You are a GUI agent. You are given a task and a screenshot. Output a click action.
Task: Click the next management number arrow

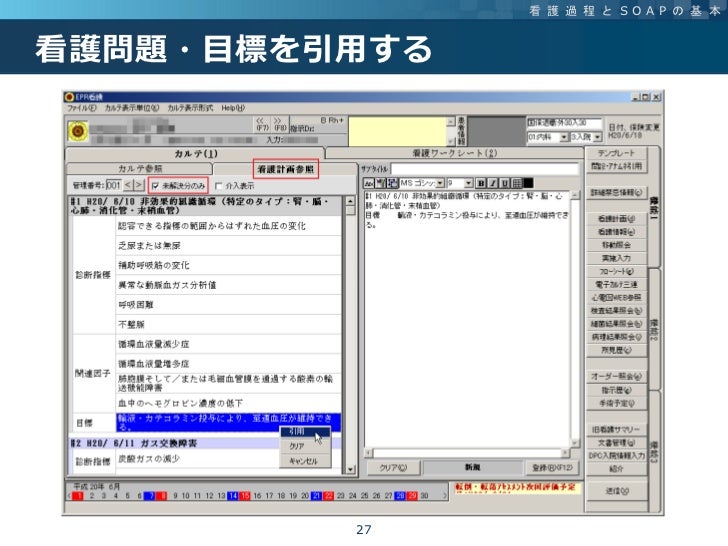click(x=139, y=185)
